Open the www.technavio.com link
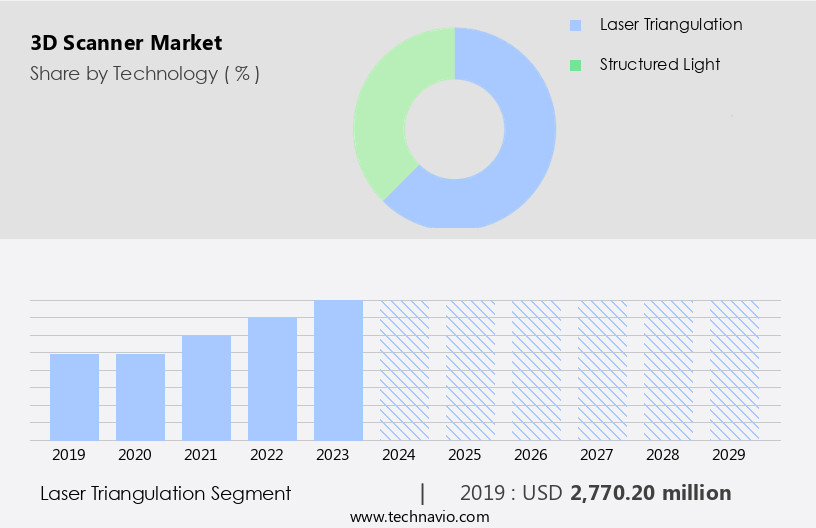The image size is (816, 528). click(420, 516)
